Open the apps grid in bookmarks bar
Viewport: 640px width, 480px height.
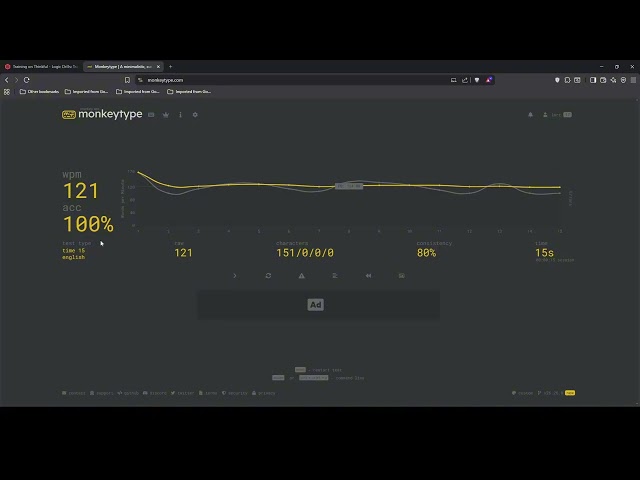tap(7, 92)
